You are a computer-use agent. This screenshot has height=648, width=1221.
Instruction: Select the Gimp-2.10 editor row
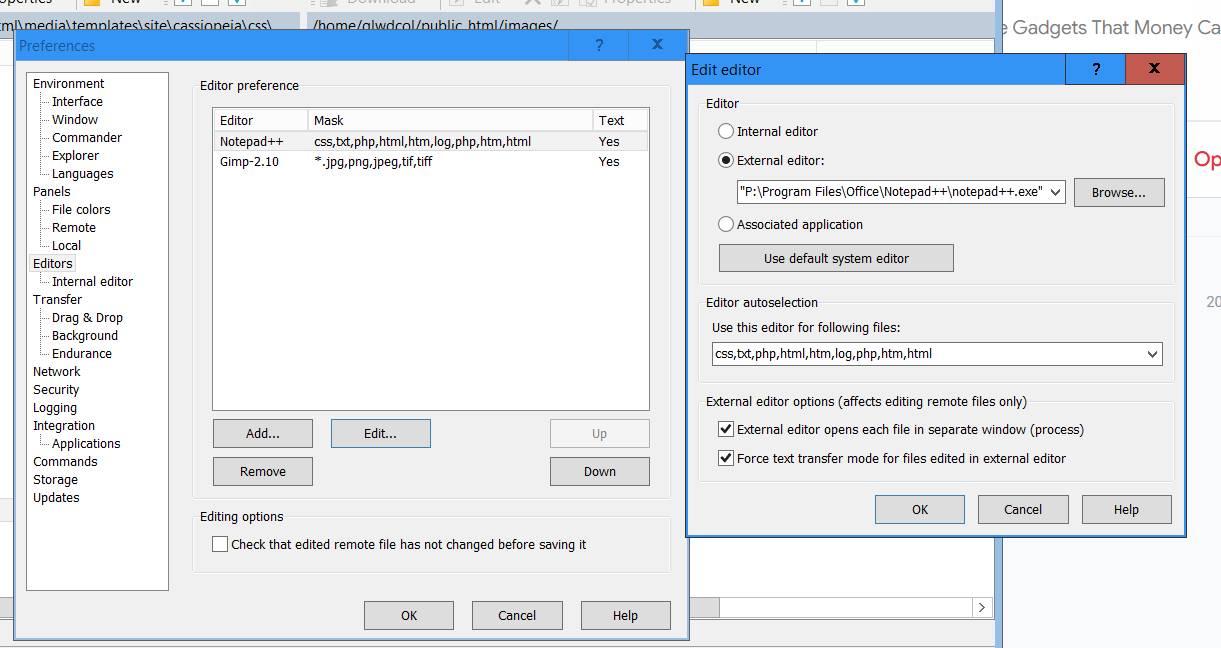(x=250, y=161)
